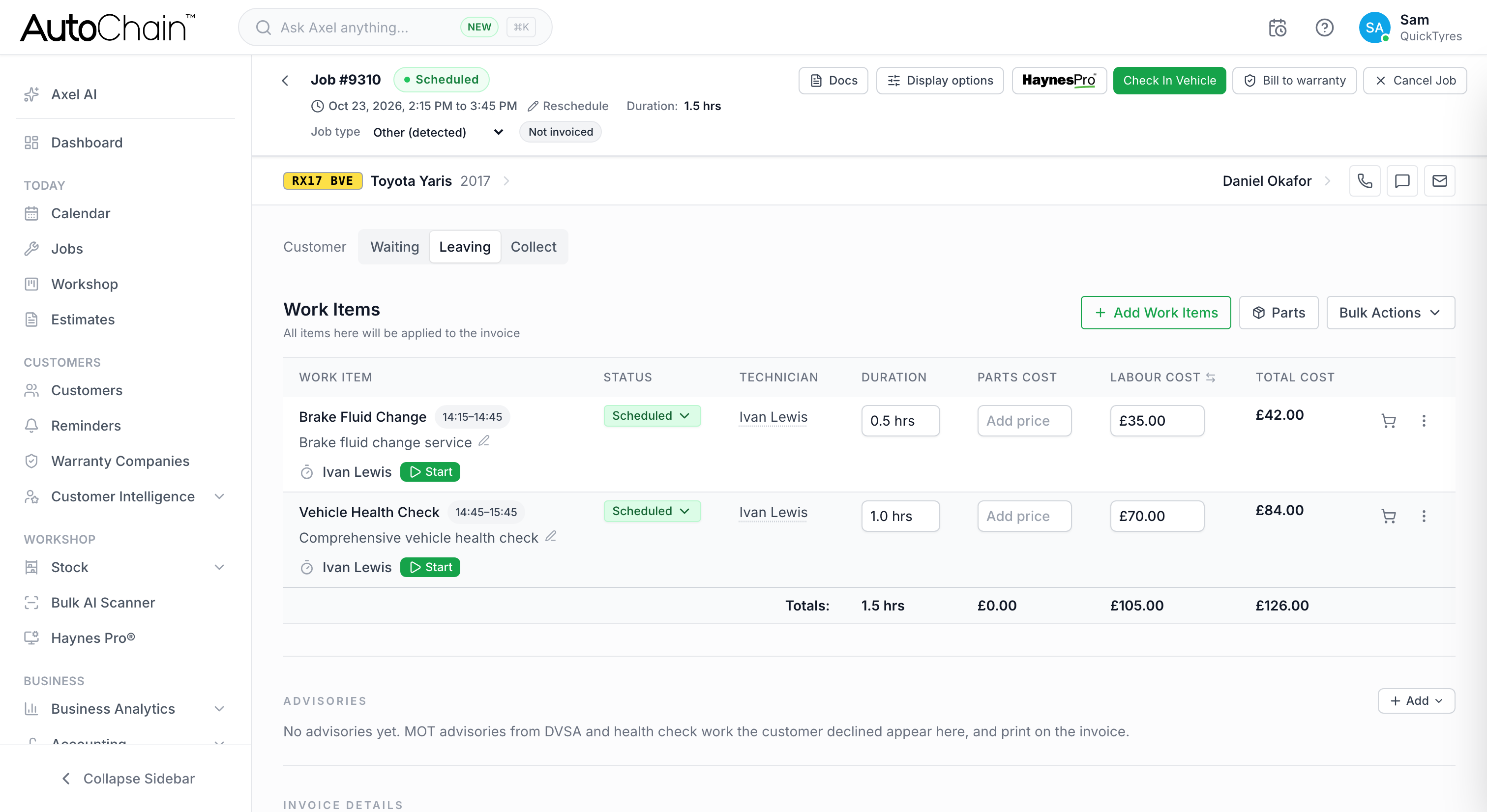The height and width of the screenshot is (812, 1487).
Task: Click Cancel Job button
Action: click(1414, 80)
